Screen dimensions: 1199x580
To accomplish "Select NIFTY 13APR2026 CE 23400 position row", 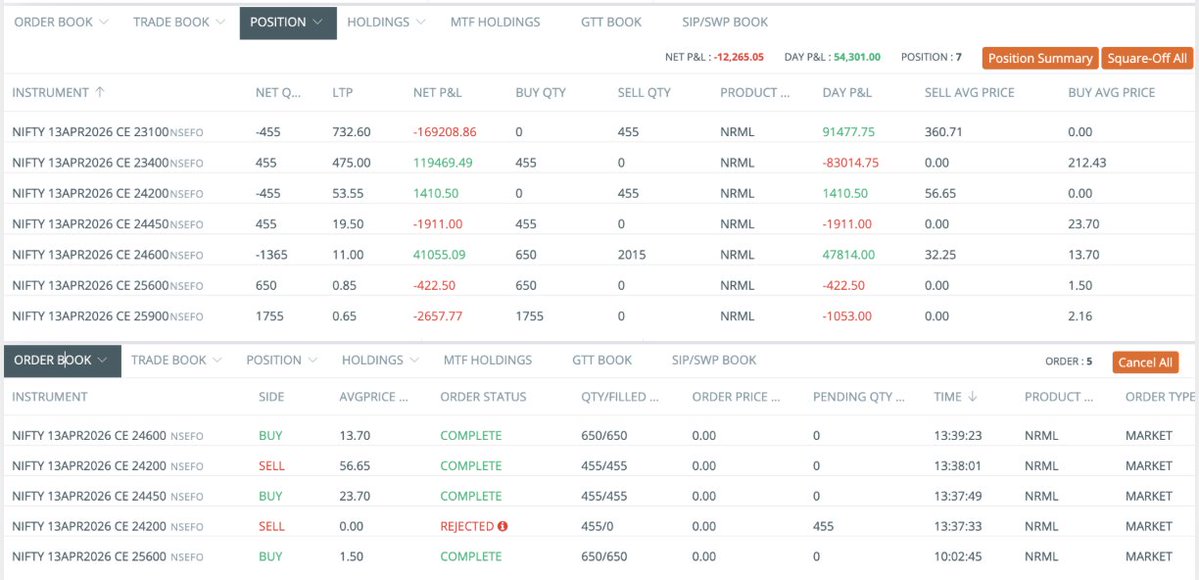I will pyautogui.click(x=600, y=163).
